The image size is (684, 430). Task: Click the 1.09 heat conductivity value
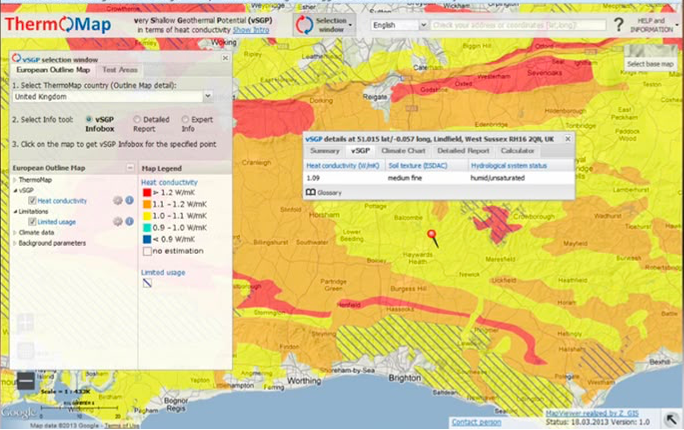(x=313, y=178)
